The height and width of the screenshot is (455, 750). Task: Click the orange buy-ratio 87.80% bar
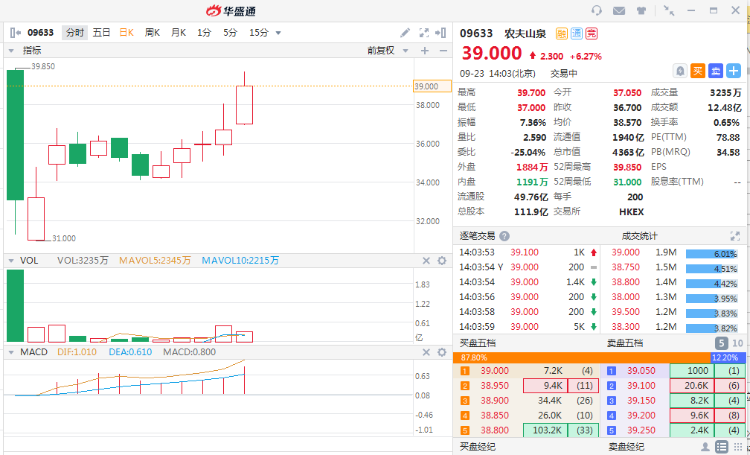(x=581, y=357)
